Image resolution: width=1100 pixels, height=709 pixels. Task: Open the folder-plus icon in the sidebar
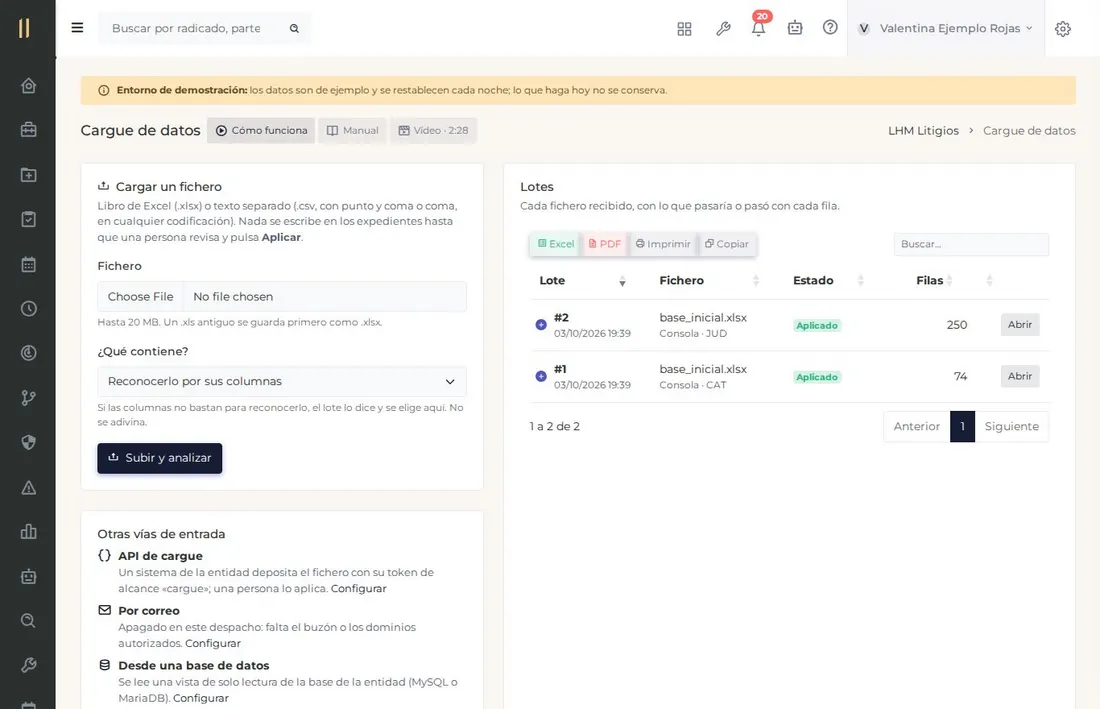pos(28,175)
